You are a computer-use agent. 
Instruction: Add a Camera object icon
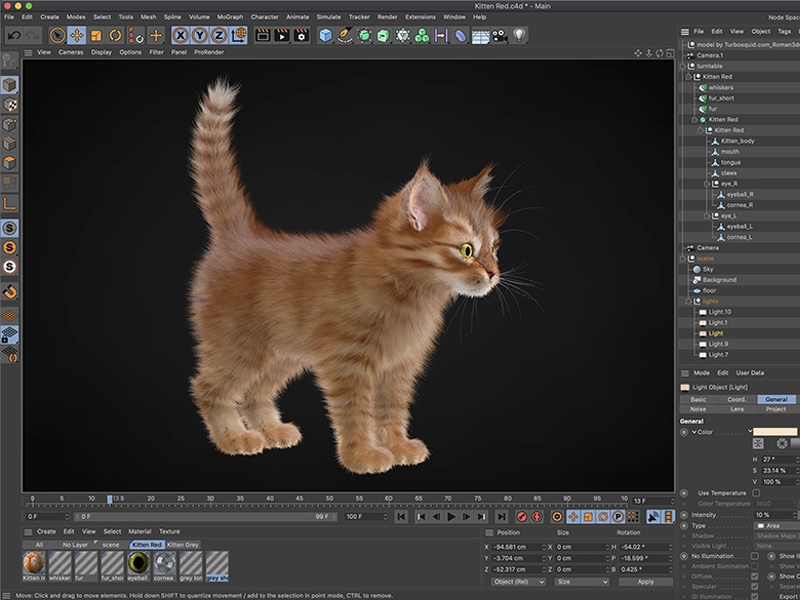pos(499,36)
